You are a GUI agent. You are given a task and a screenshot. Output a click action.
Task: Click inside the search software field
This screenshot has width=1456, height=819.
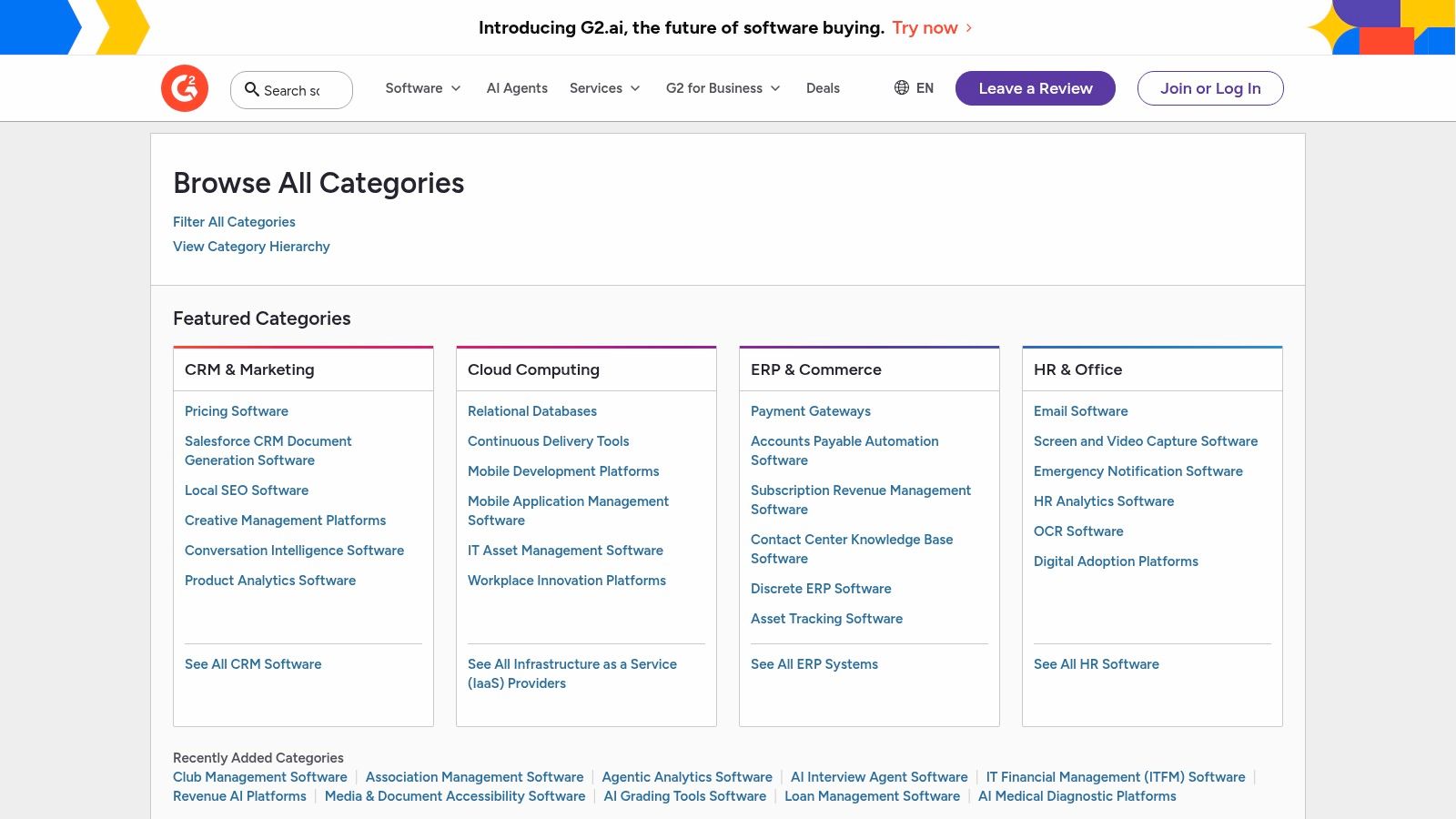[300, 90]
